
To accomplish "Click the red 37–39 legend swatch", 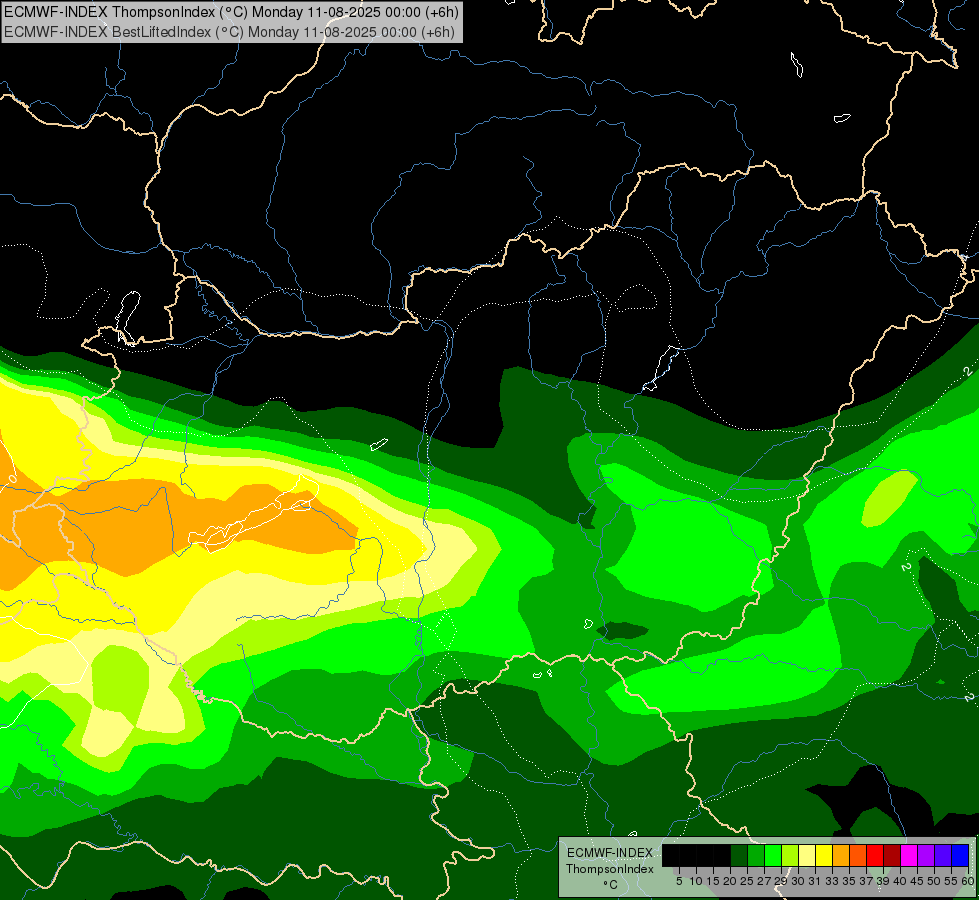I will 875,855.
